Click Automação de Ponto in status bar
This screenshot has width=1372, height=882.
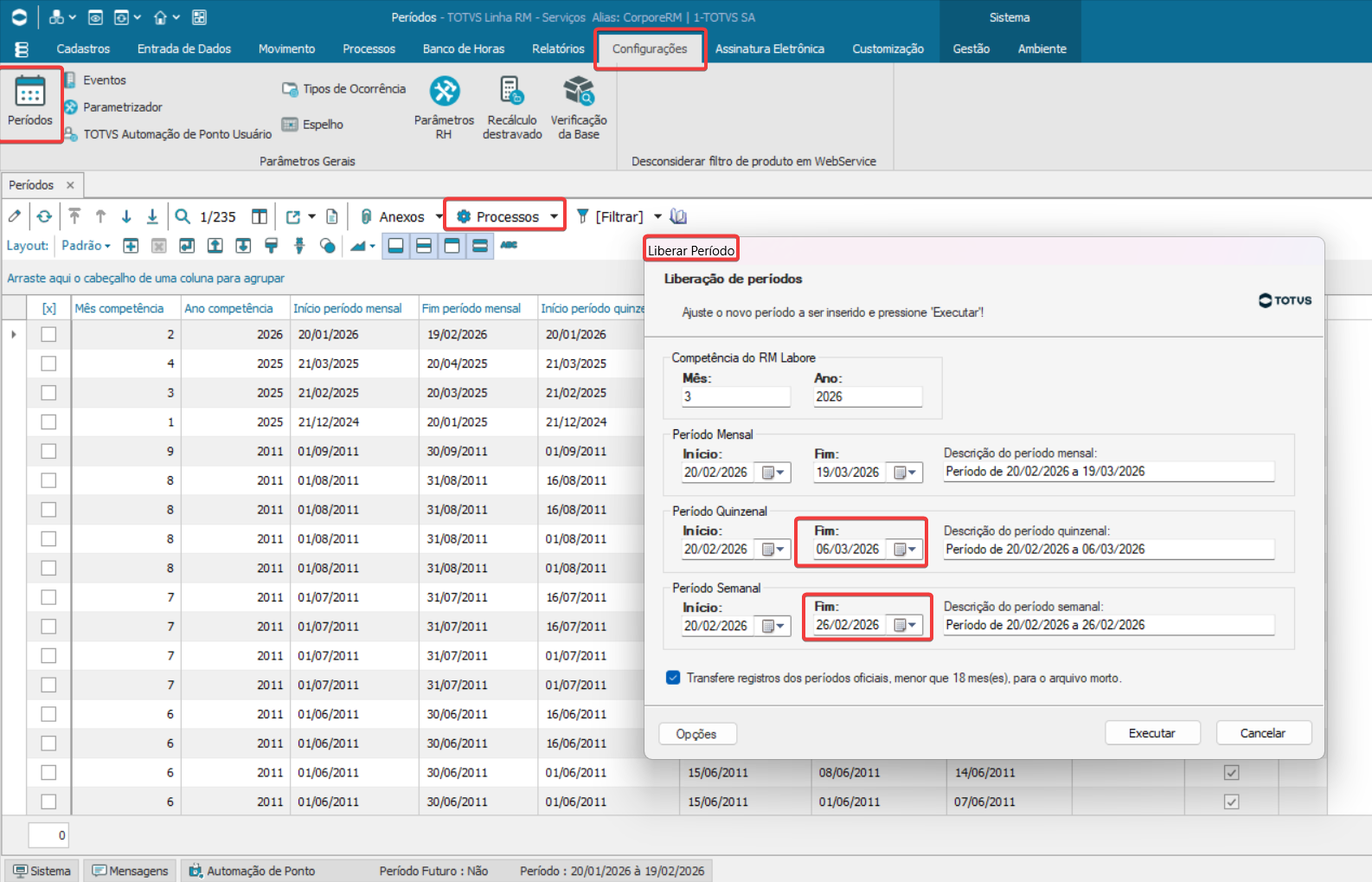coord(253,871)
